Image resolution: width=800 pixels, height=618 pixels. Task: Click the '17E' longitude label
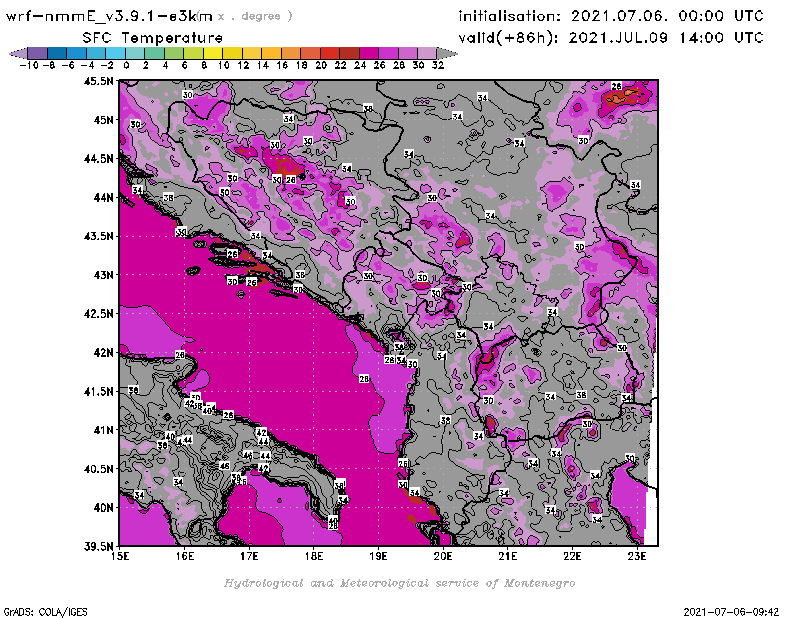tap(249, 556)
